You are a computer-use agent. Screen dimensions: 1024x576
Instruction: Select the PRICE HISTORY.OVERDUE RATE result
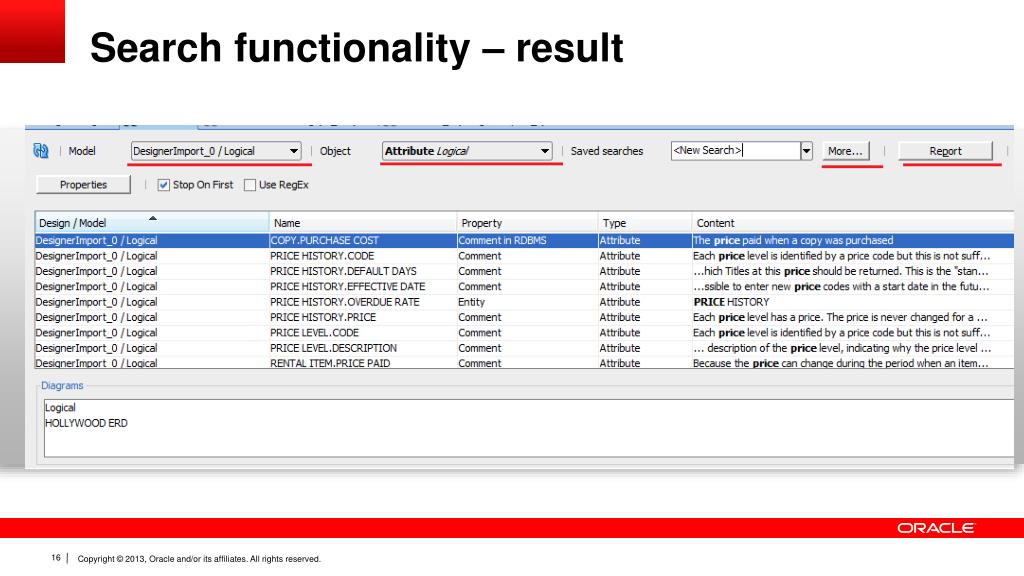coord(524,302)
